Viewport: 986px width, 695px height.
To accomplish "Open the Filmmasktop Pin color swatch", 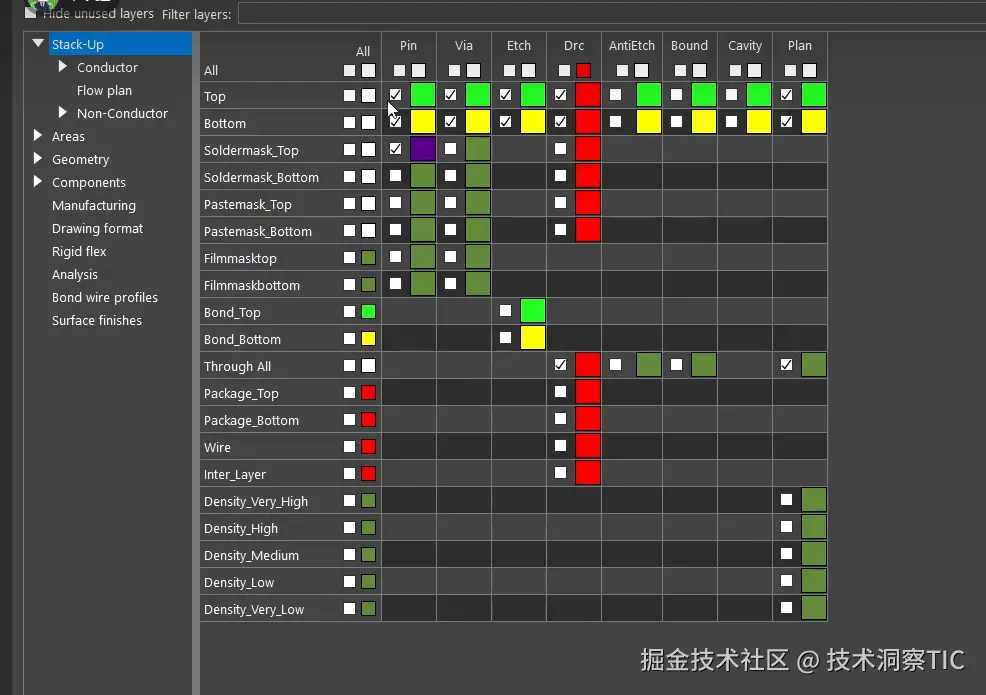I will [x=423, y=257].
